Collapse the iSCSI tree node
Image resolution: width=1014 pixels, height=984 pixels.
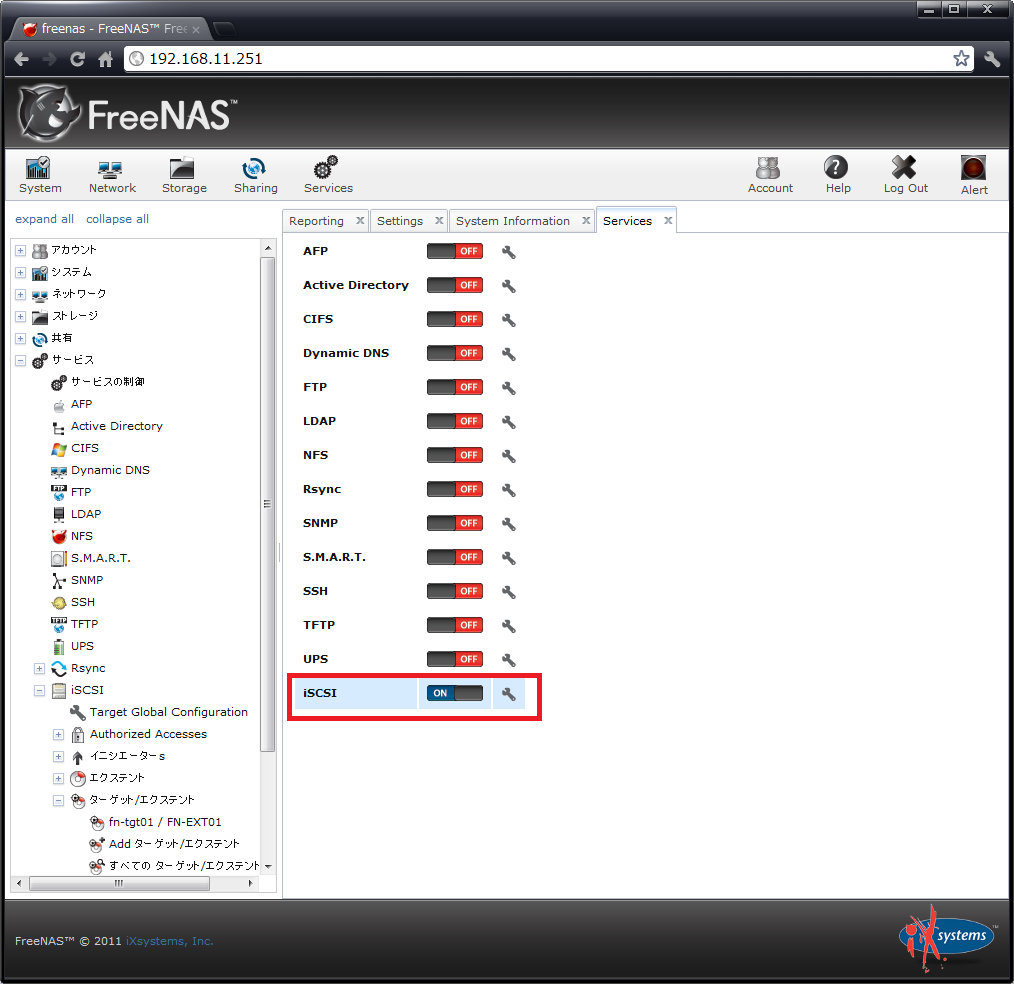[39, 690]
